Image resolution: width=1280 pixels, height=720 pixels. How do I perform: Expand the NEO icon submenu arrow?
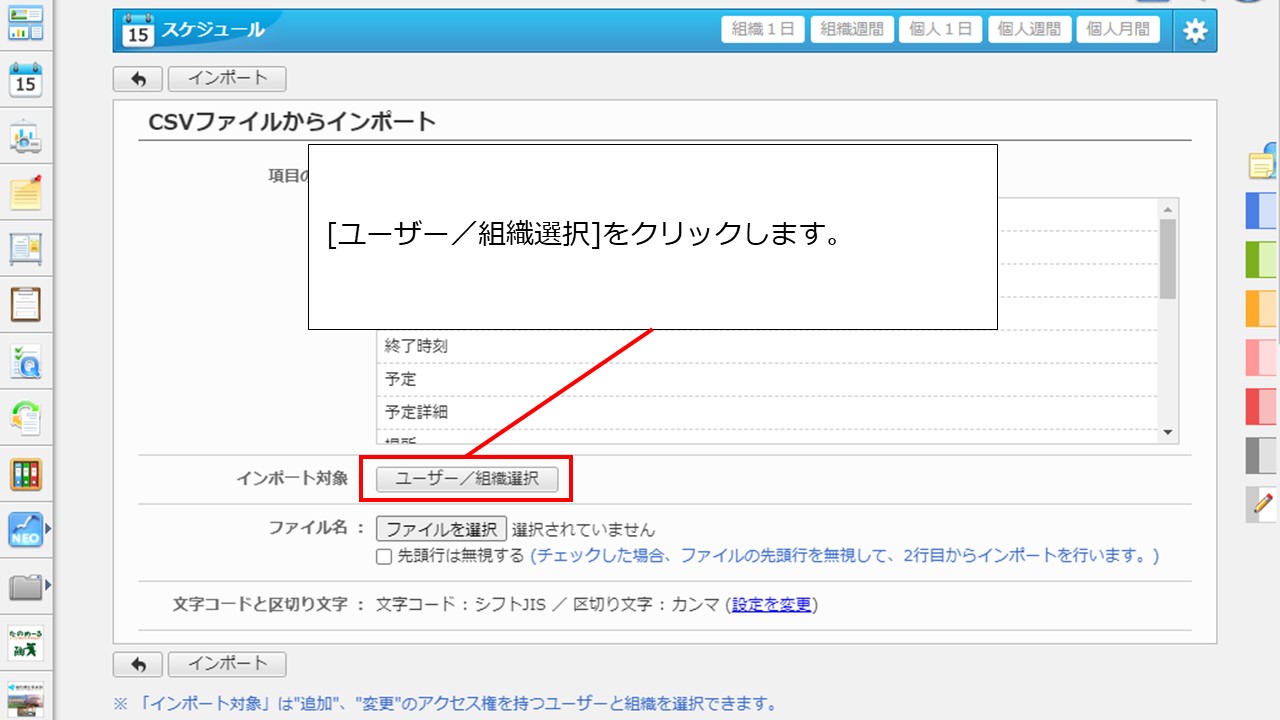pos(48,529)
